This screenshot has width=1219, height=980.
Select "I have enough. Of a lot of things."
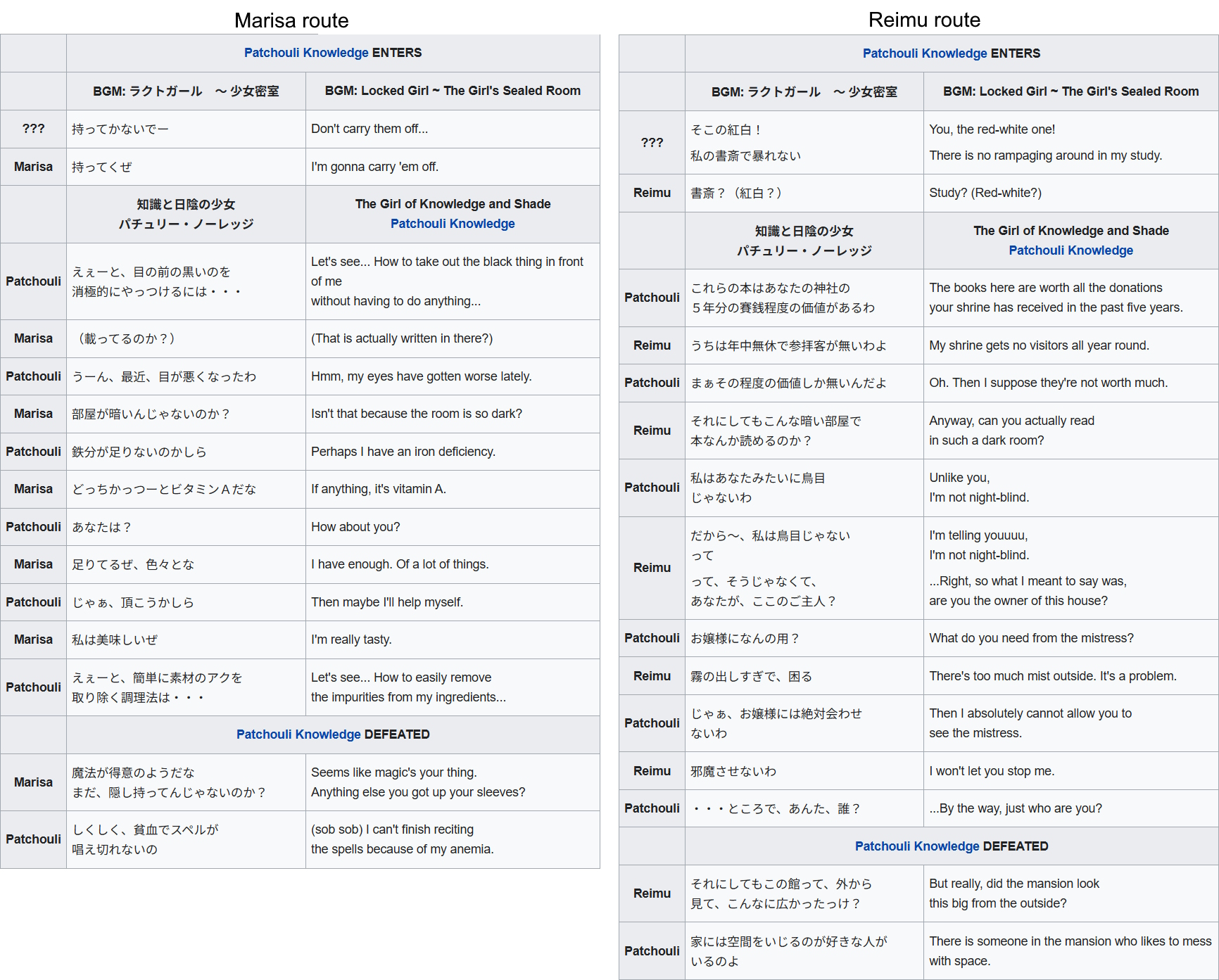[400, 564]
